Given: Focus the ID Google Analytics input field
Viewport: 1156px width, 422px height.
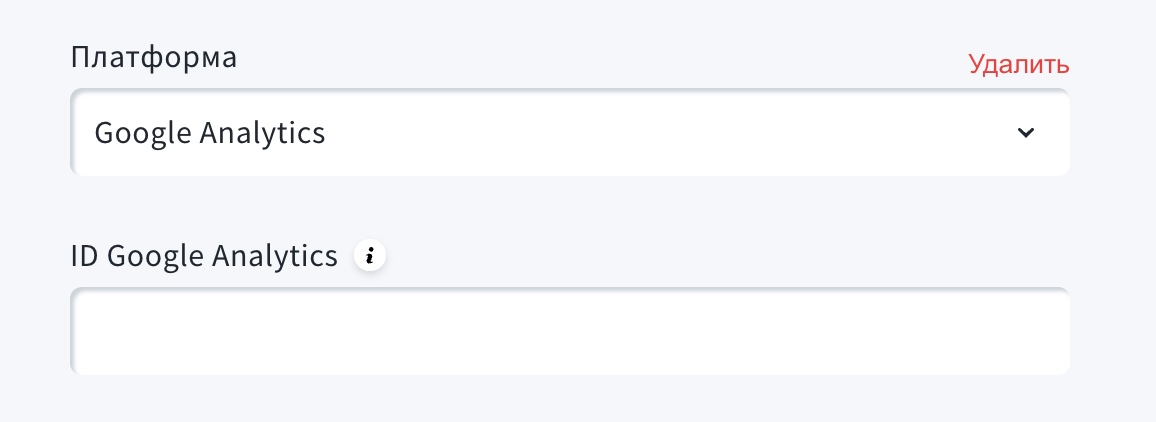Looking at the screenshot, I should coord(569,332).
